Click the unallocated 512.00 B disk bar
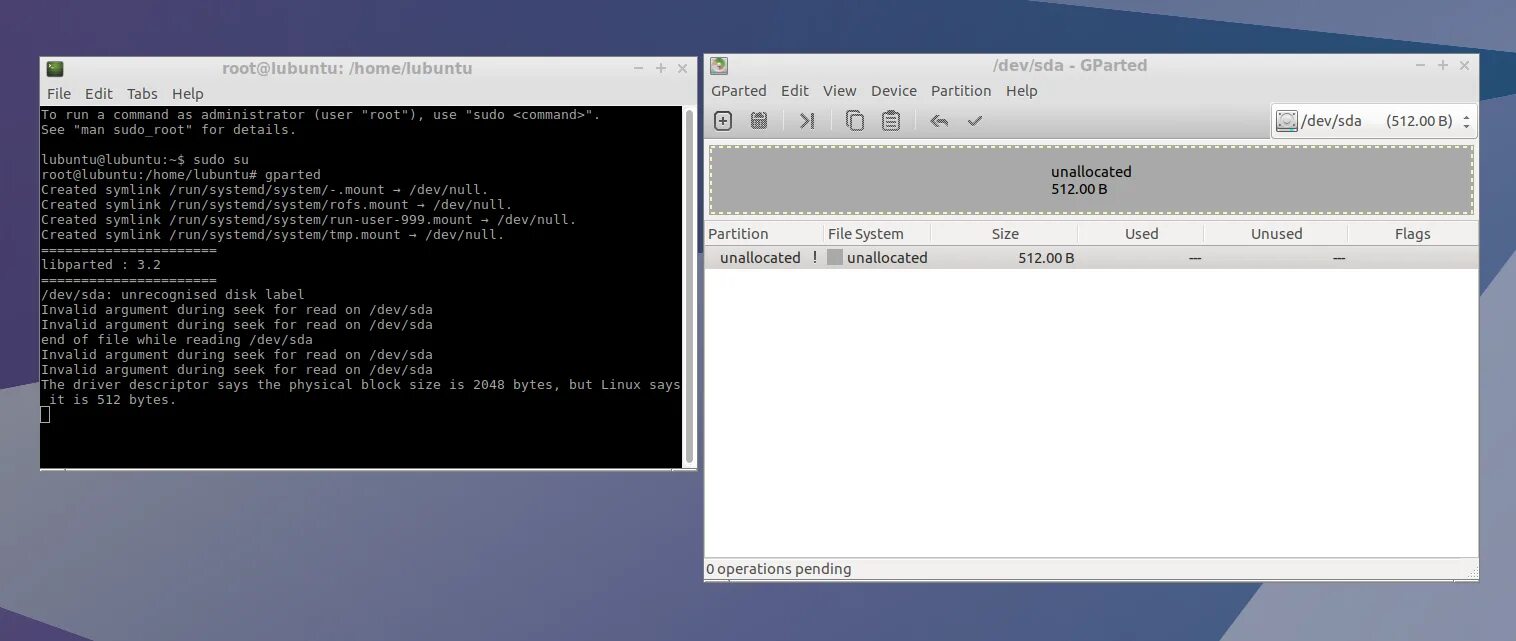The image size is (1516, 641). (1090, 181)
